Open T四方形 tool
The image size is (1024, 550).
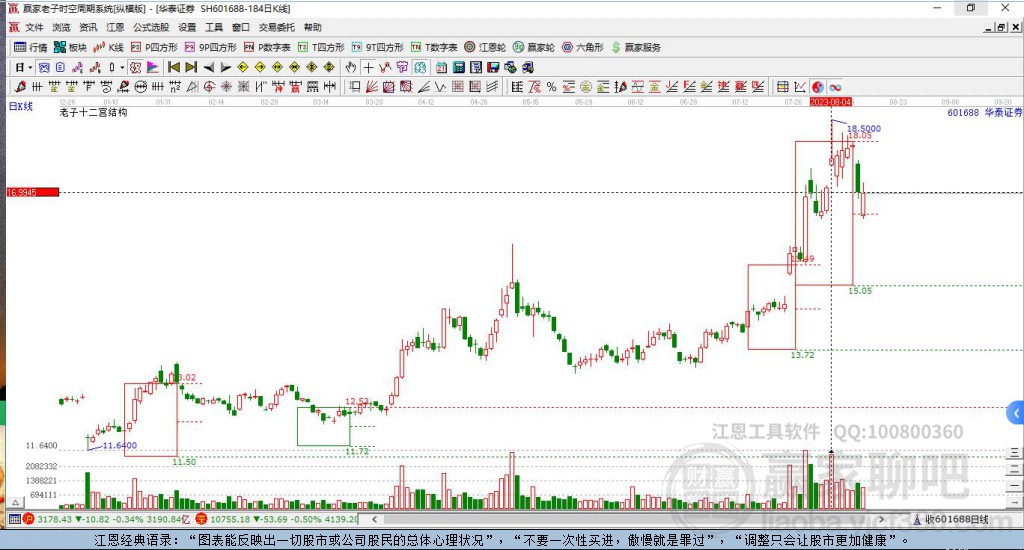coord(321,47)
